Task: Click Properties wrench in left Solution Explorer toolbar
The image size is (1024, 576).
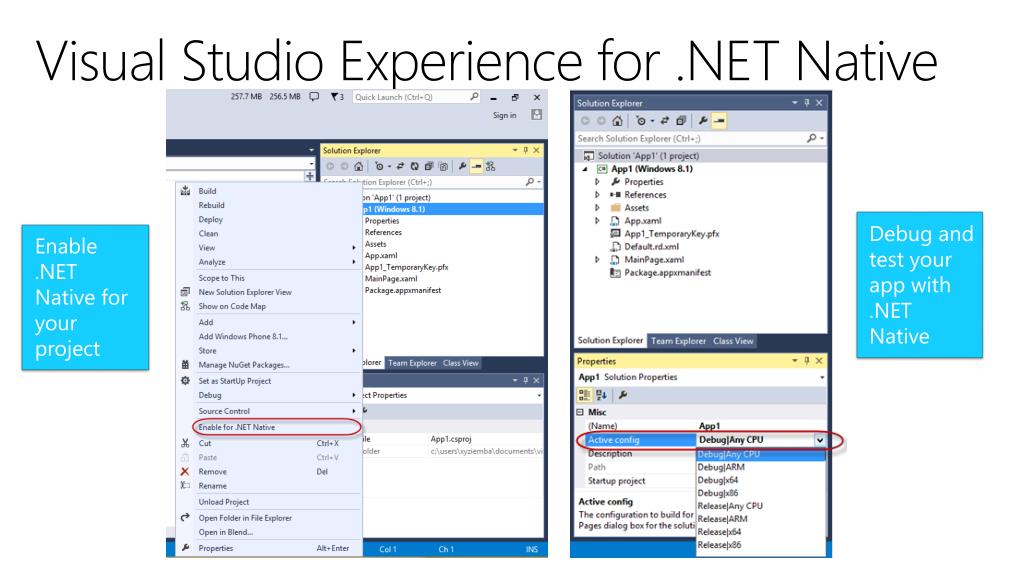Action: 462,167
